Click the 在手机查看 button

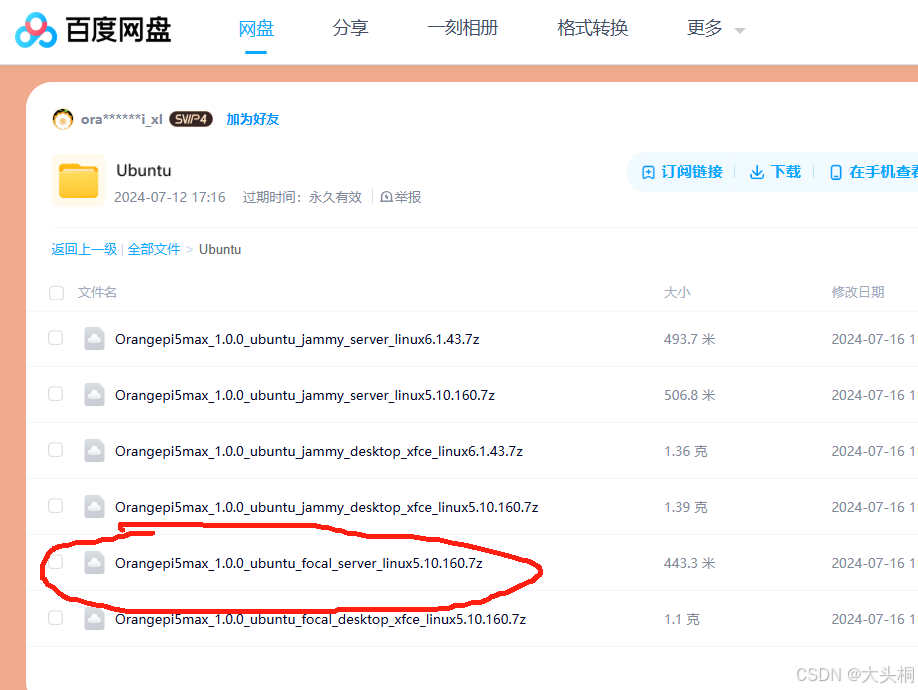[x=874, y=172]
